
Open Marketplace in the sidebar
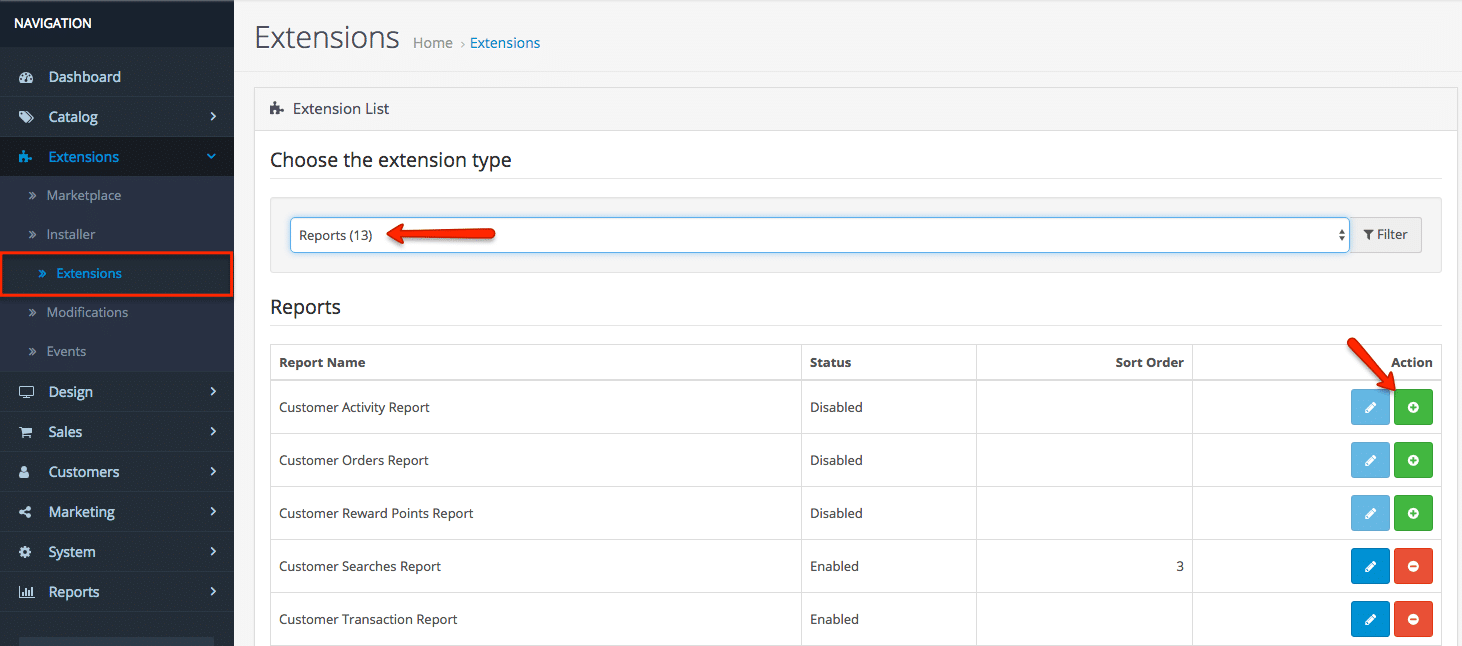pyautogui.click(x=84, y=195)
